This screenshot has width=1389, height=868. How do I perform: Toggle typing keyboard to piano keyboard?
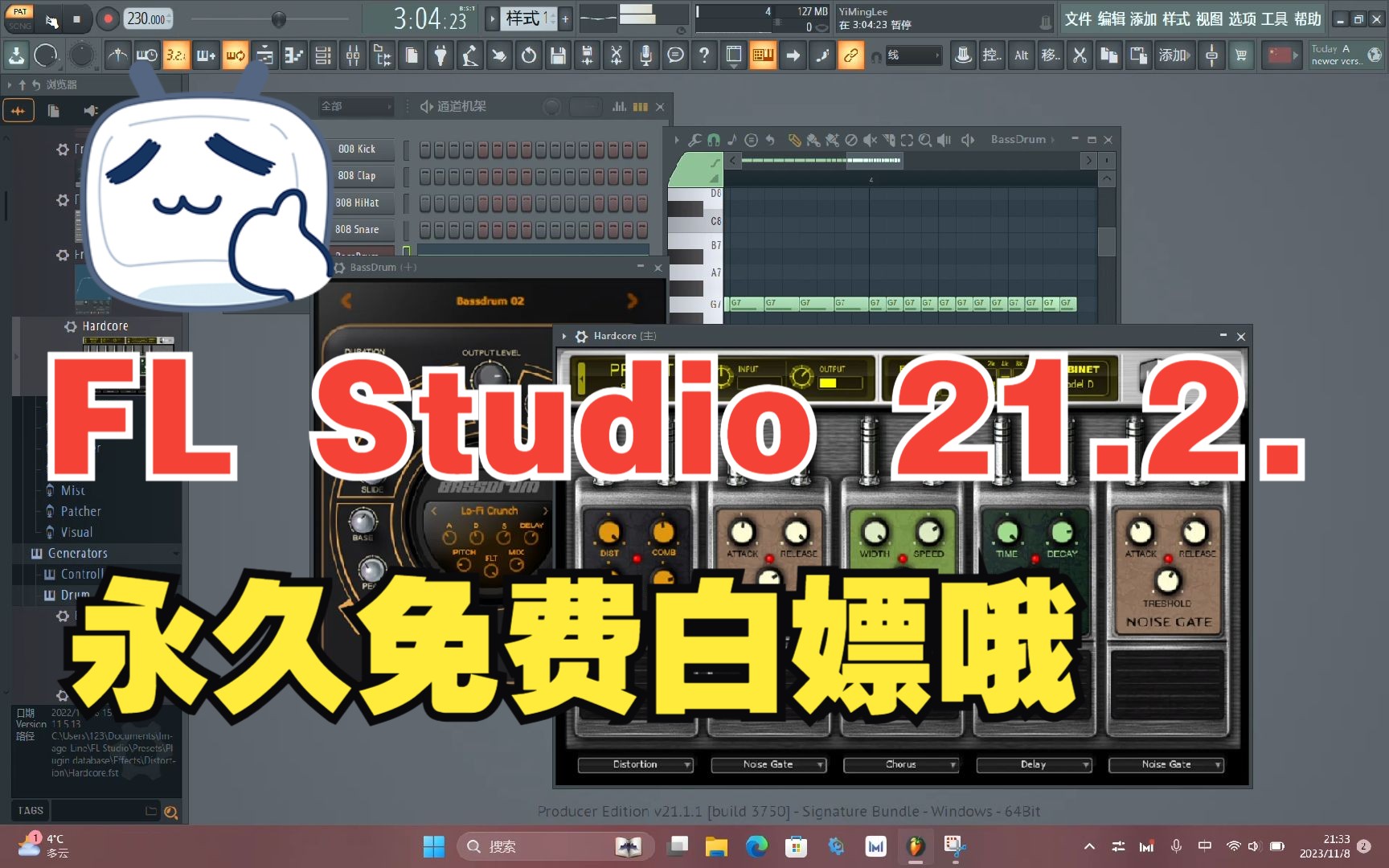click(x=762, y=55)
